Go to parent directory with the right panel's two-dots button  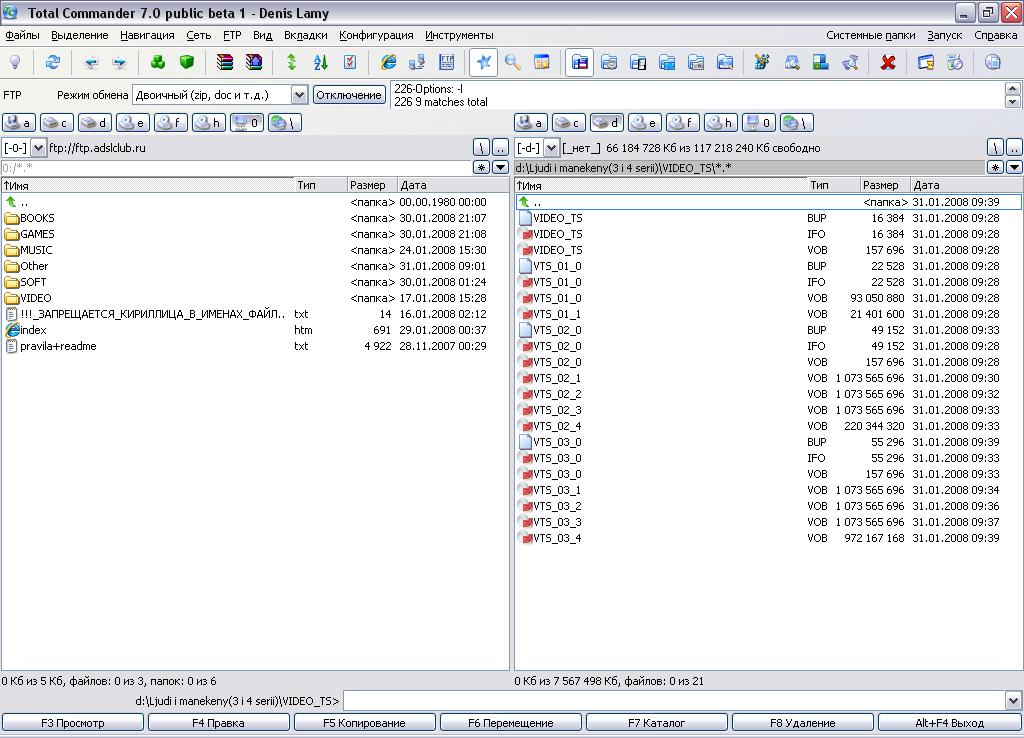(1014, 148)
